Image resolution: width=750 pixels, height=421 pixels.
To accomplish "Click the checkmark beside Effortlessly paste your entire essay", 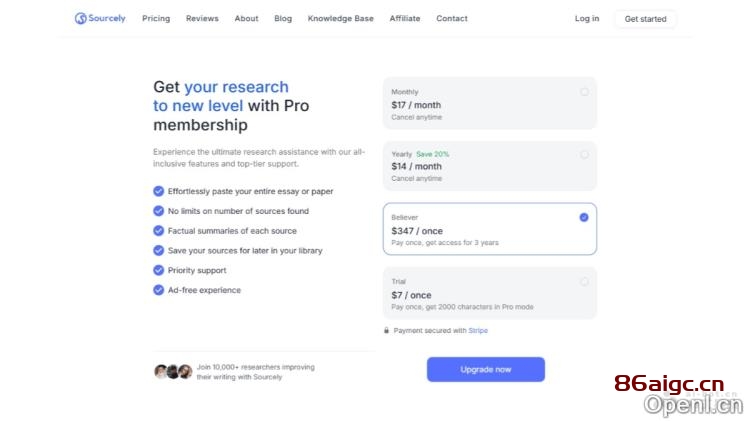I will [158, 191].
